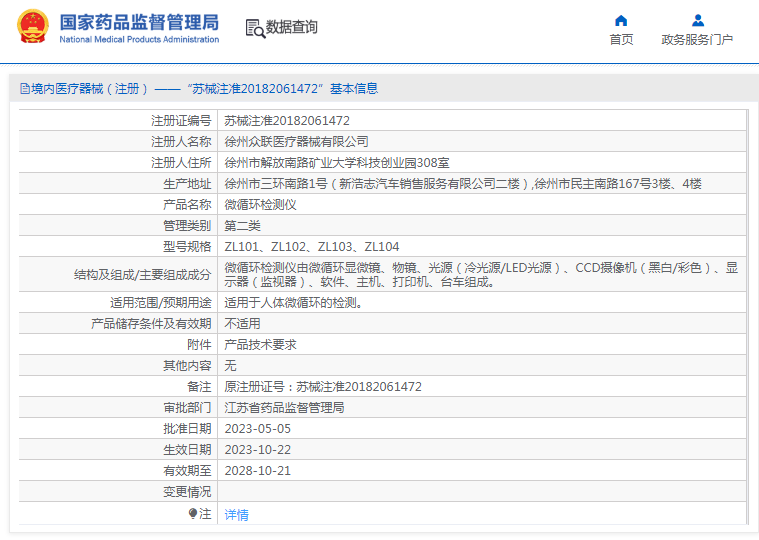Select approval date 2023-05-05
This screenshot has height=540, width=759.
pos(258,429)
